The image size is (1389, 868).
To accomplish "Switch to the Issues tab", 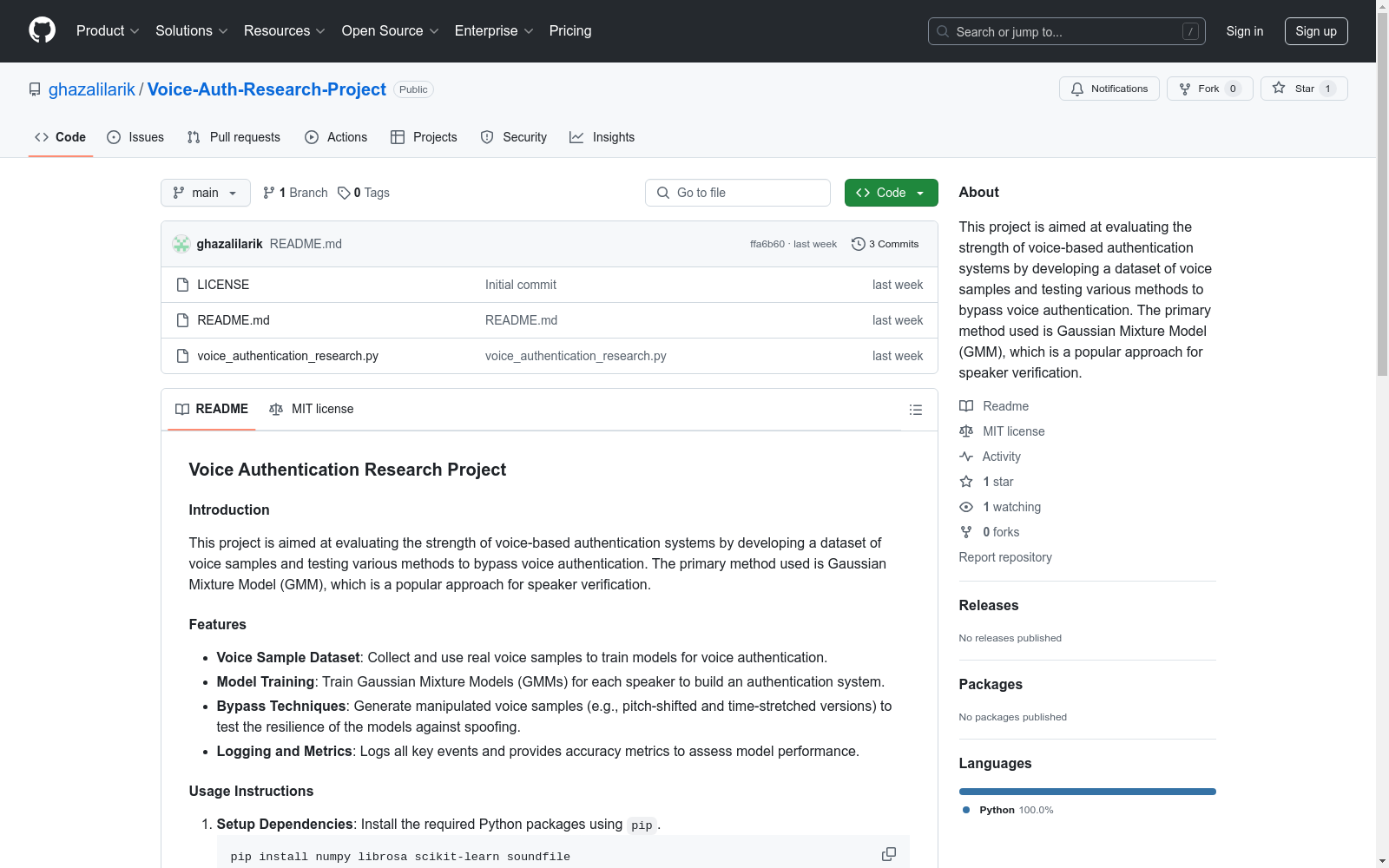I will tap(135, 137).
